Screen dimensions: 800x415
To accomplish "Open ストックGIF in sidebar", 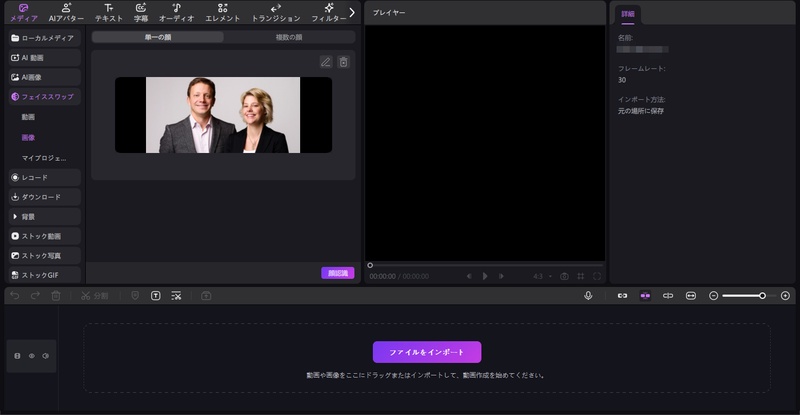I will [x=45, y=275].
